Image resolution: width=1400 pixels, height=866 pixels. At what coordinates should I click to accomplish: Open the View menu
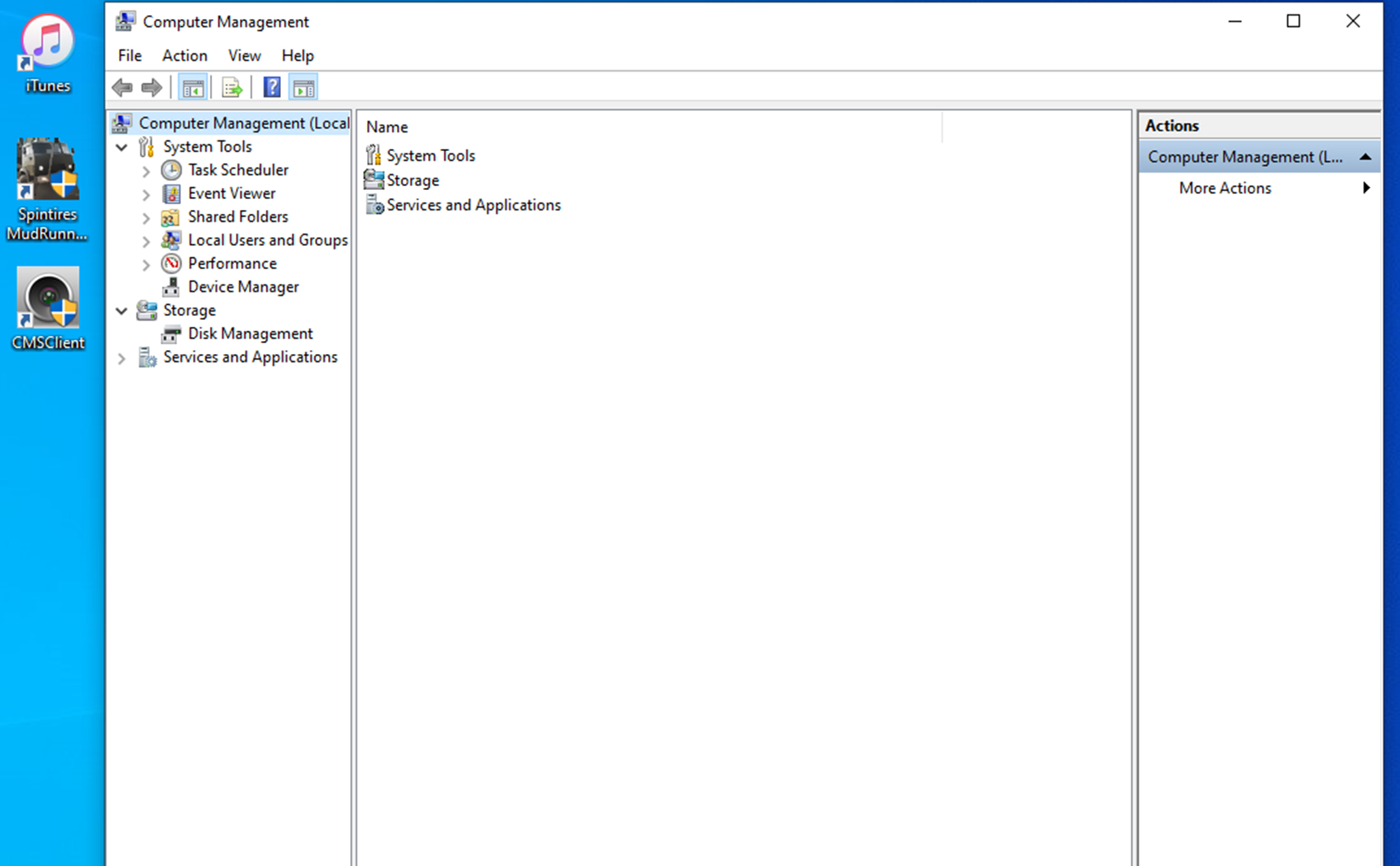[244, 55]
